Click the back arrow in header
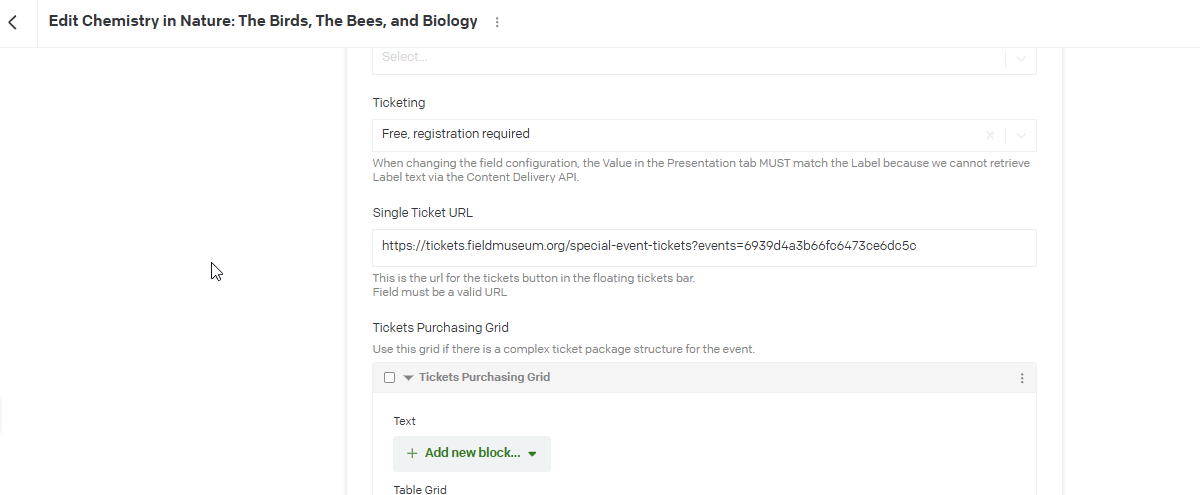The height and width of the screenshot is (495, 1200). 13,22
